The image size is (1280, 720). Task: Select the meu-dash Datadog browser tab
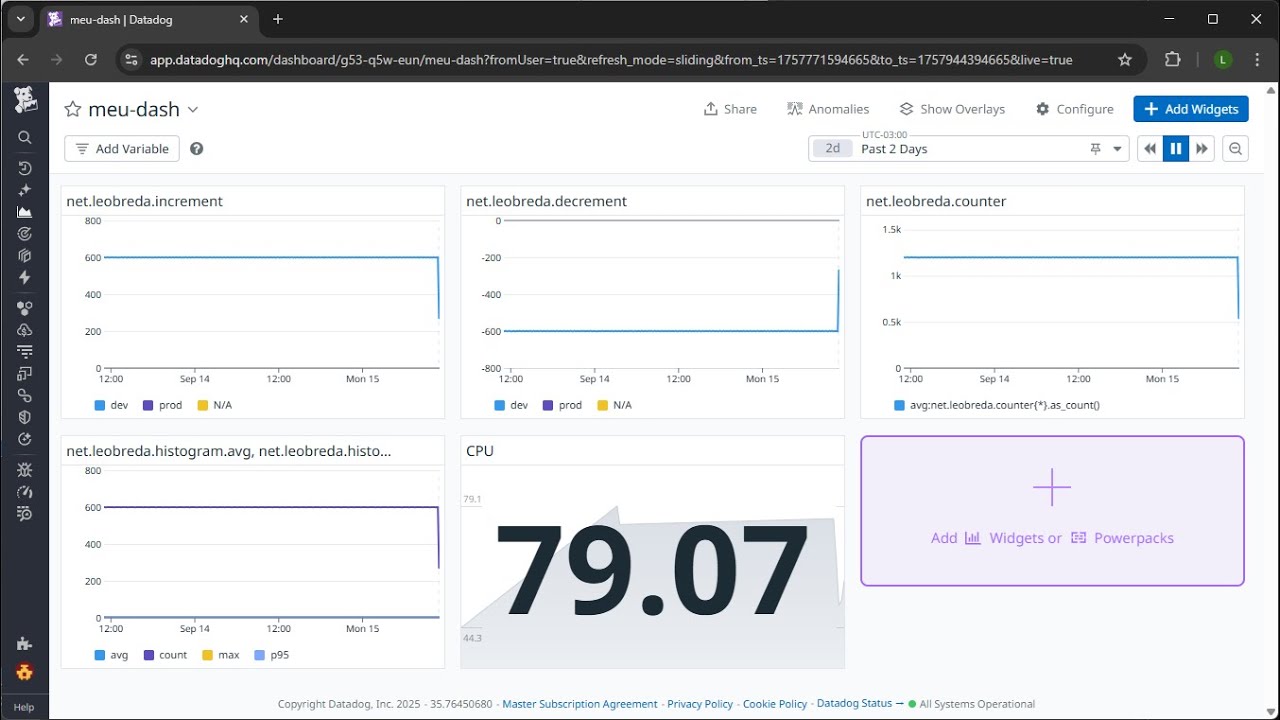click(x=147, y=19)
